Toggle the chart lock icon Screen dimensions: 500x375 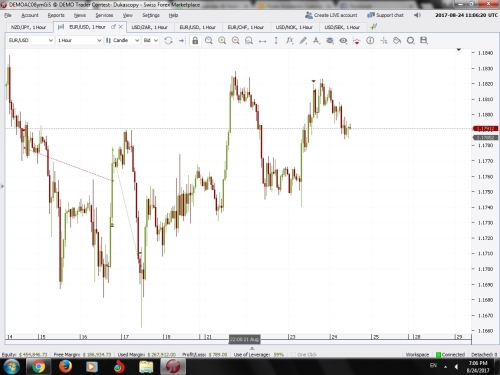click(x=195, y=41)
